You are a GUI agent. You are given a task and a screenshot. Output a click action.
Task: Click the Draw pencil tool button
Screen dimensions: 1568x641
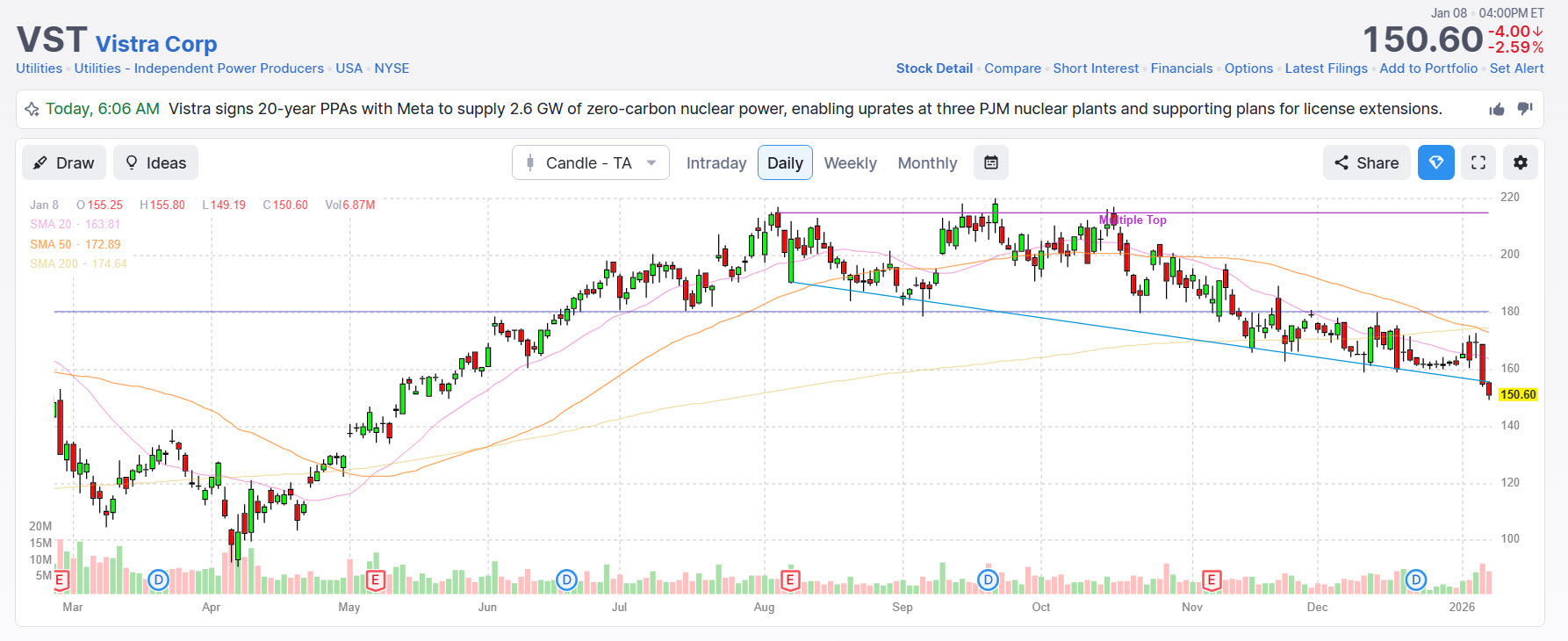(64, 162)
